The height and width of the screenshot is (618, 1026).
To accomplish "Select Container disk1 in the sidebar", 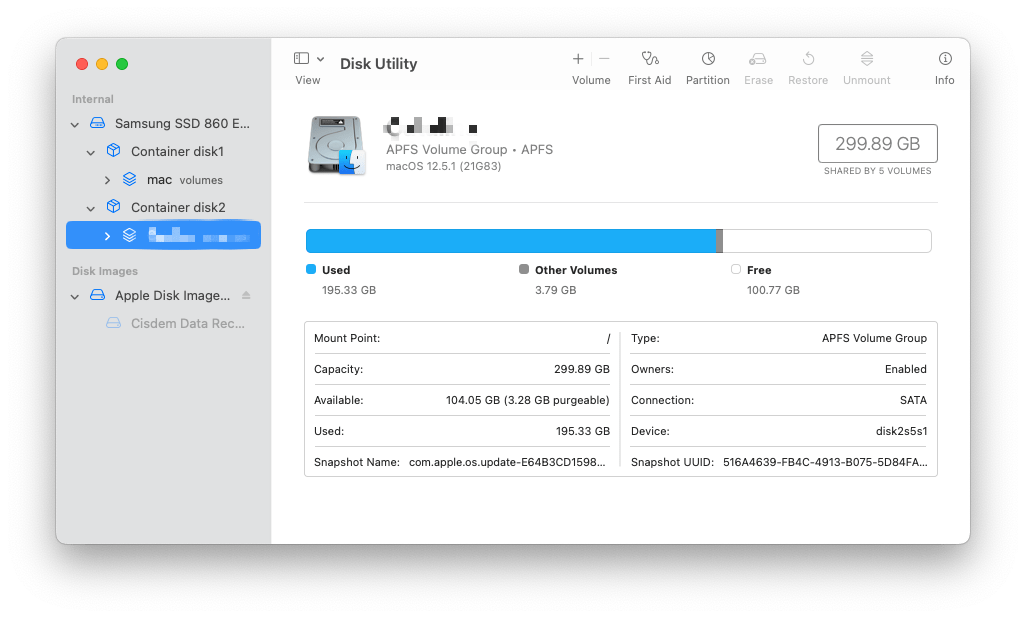I will tap(177, 152).
